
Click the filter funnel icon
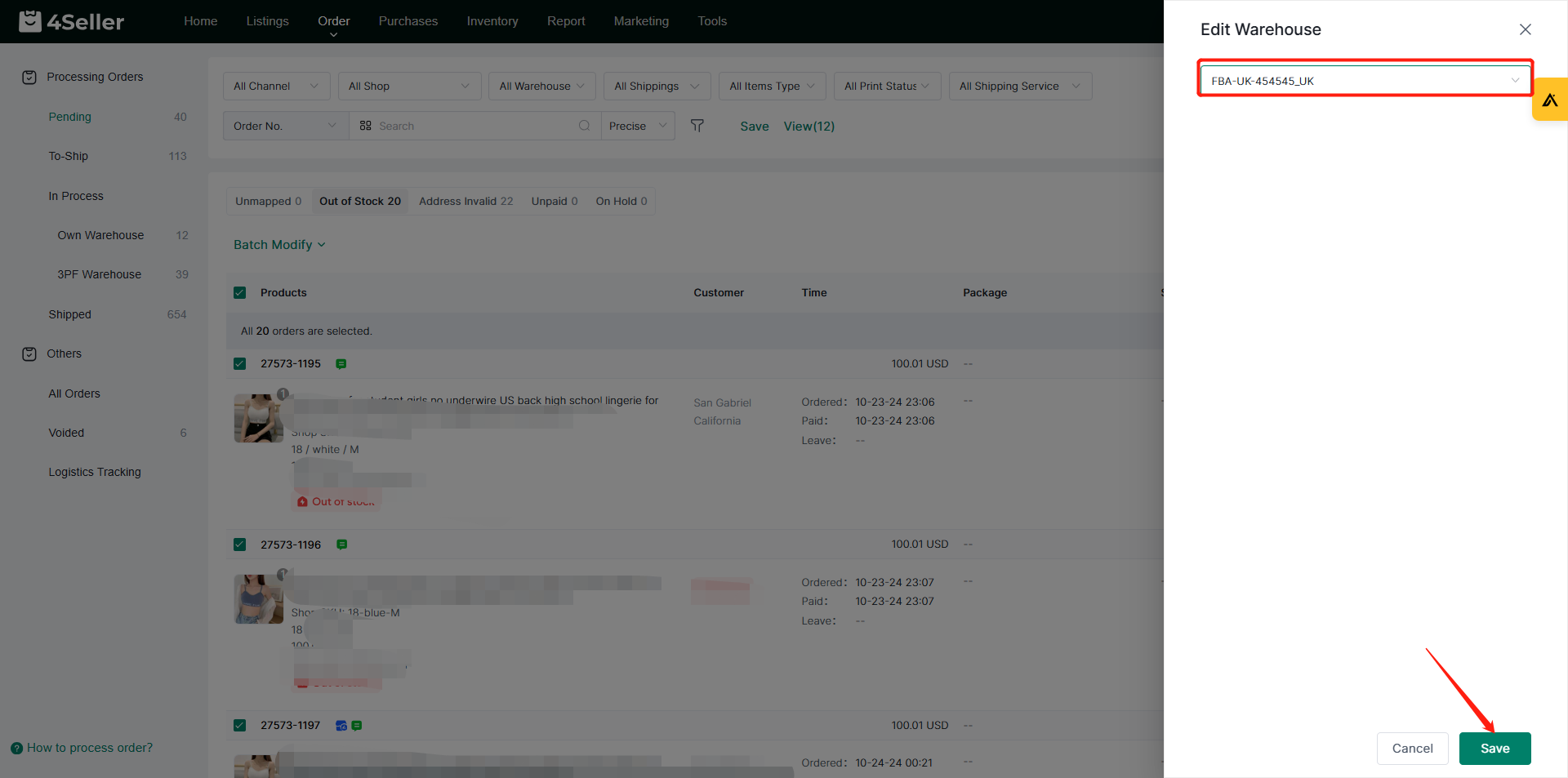point(697,126)
